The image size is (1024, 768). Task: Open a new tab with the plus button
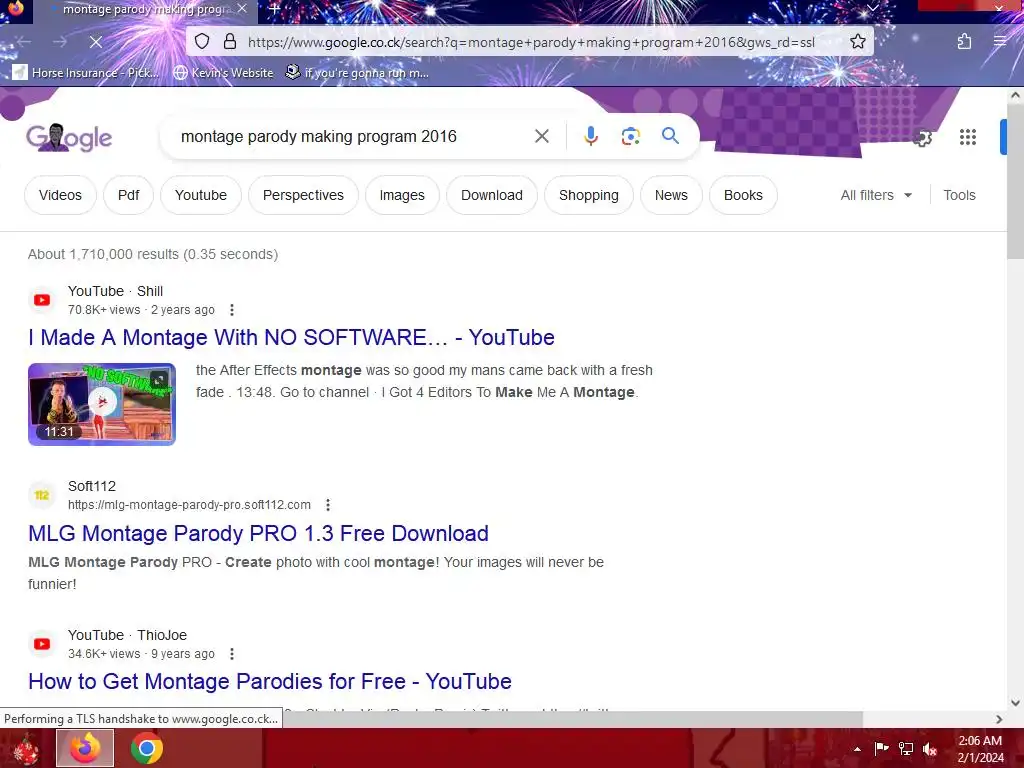tap(274, 9)
